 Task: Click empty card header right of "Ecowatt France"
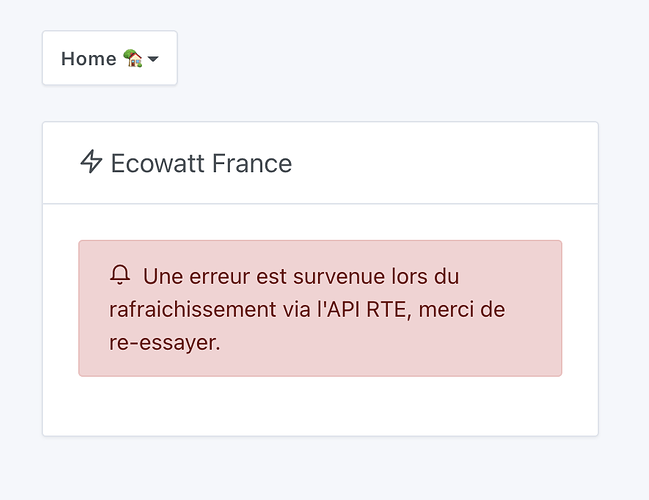pos(450,163)
